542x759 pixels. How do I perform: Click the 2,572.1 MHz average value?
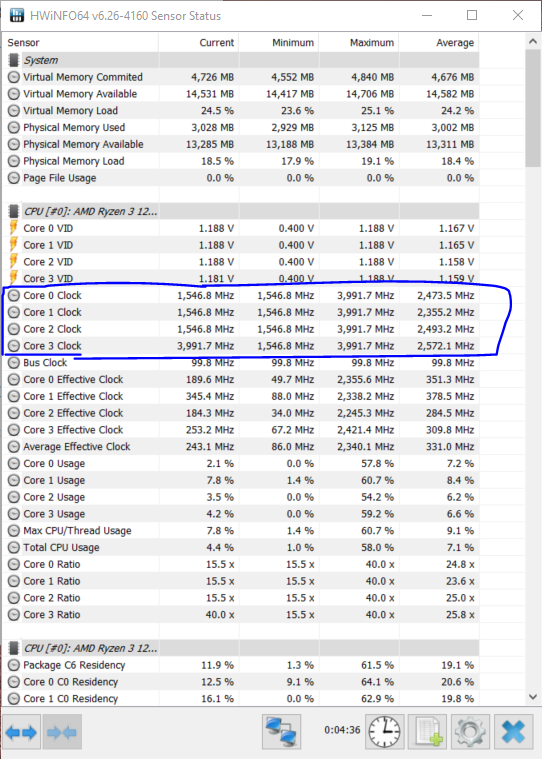click(x=446, y=346)
